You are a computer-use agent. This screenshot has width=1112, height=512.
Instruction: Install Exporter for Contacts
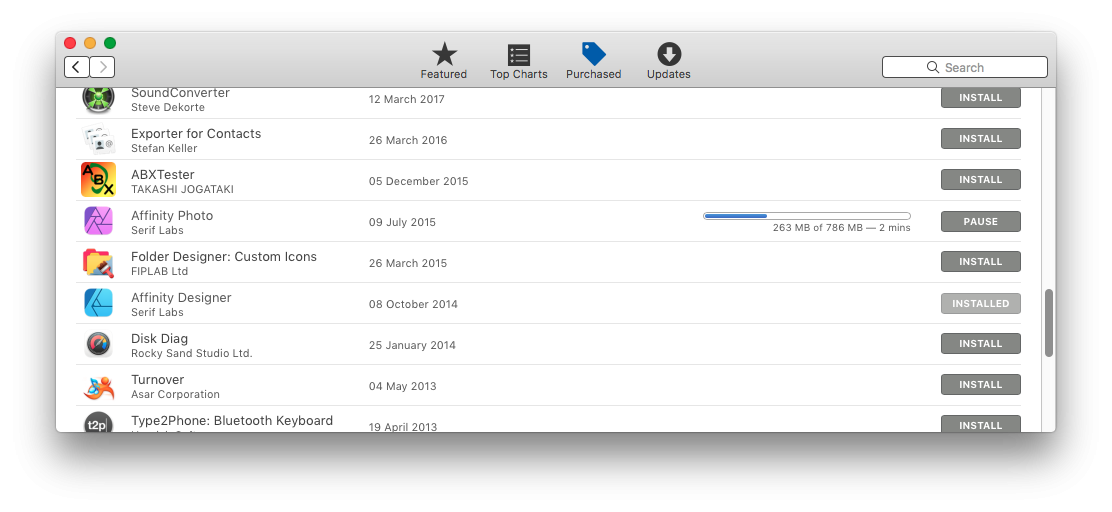[x=981, y=139]
